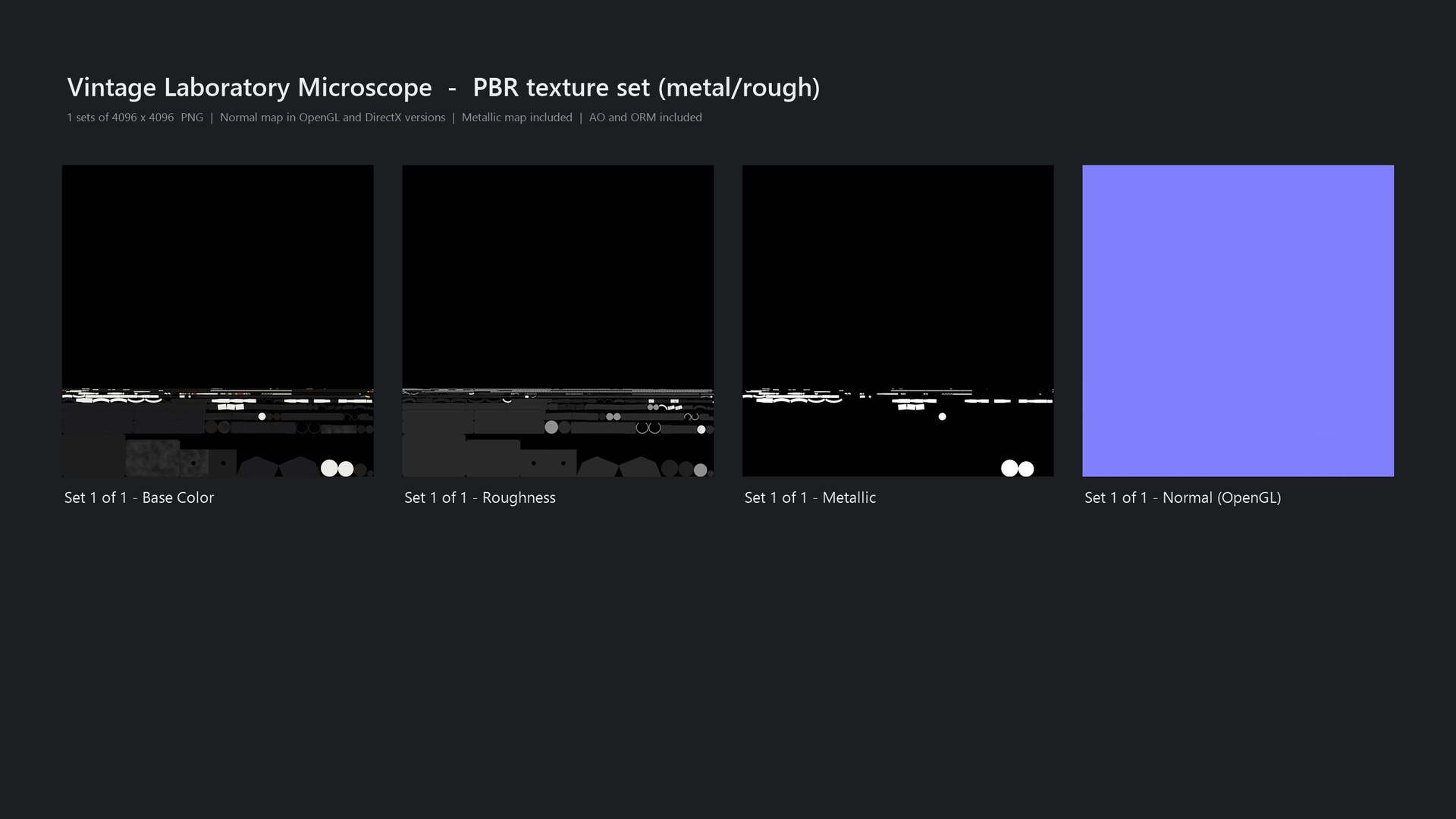The height and width of the screenshot is (819, 1456).
Task: Click the 'AO and ORM included' text
Action: tap(645, 118)
